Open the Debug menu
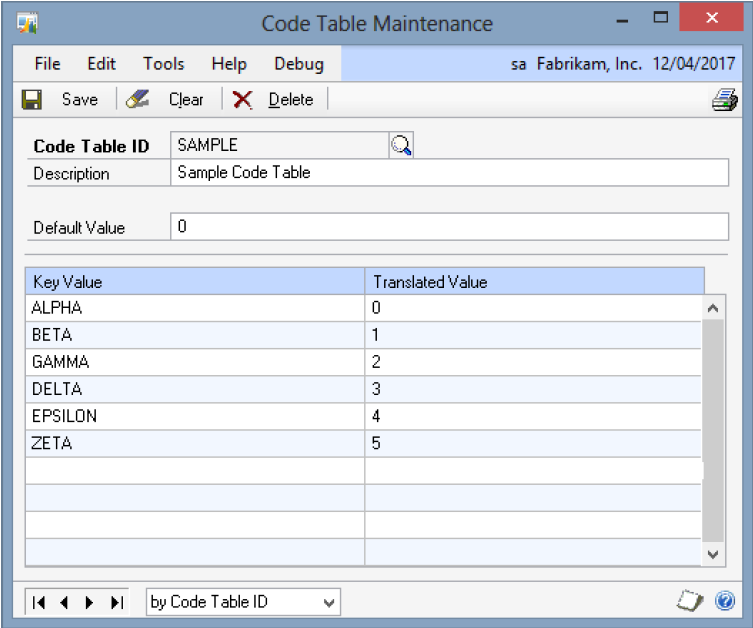The image size is (753, 628). pyautogui.click(x=298, y=64)
